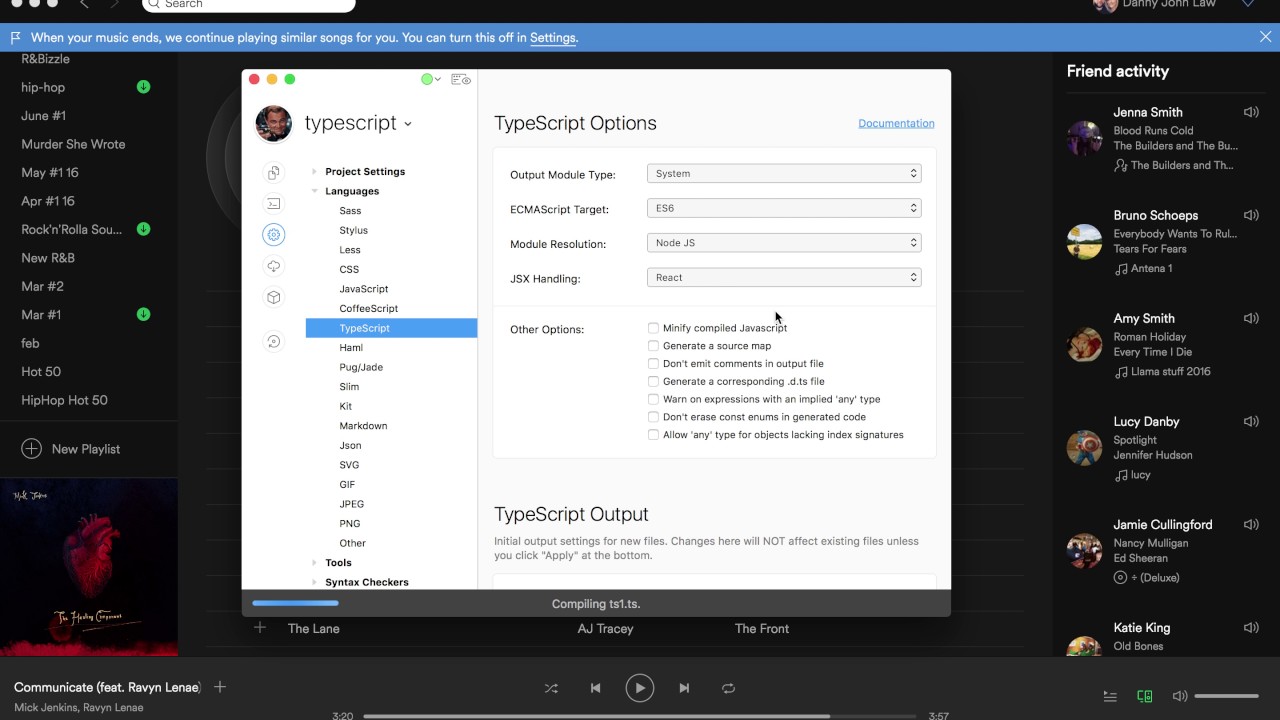Create a New Playlist in Spotify
The image size is (1280, 720).
click(x=71, y=449)
